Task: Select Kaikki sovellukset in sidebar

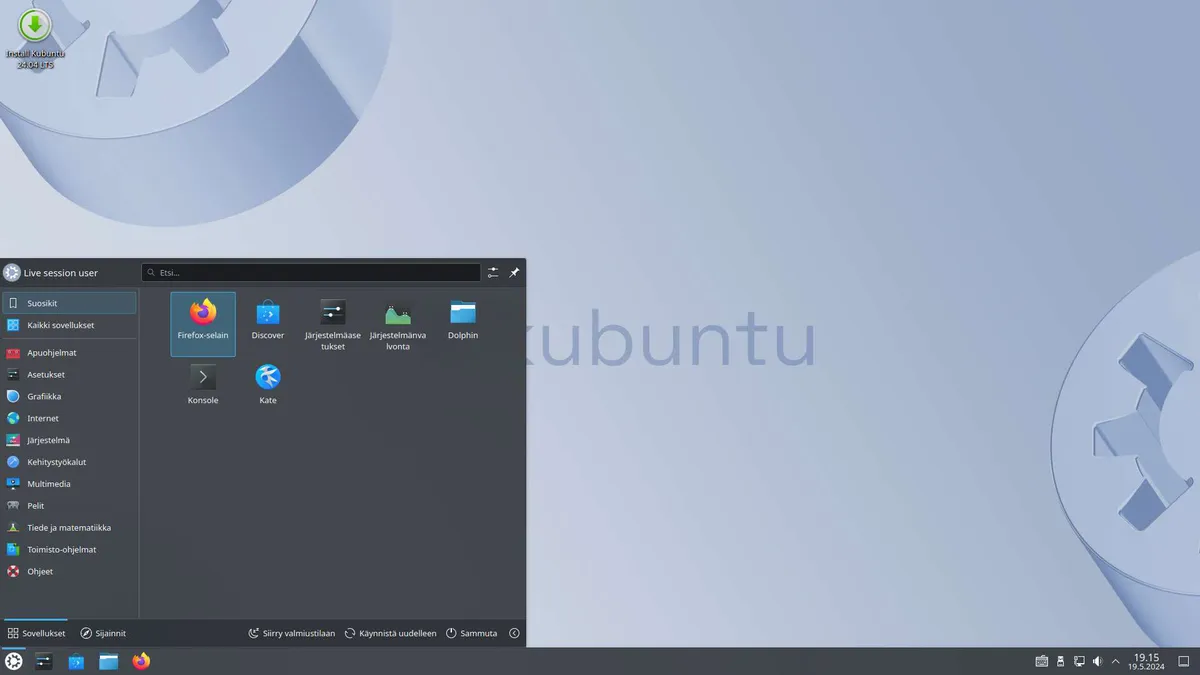Action: coord(61,325)
